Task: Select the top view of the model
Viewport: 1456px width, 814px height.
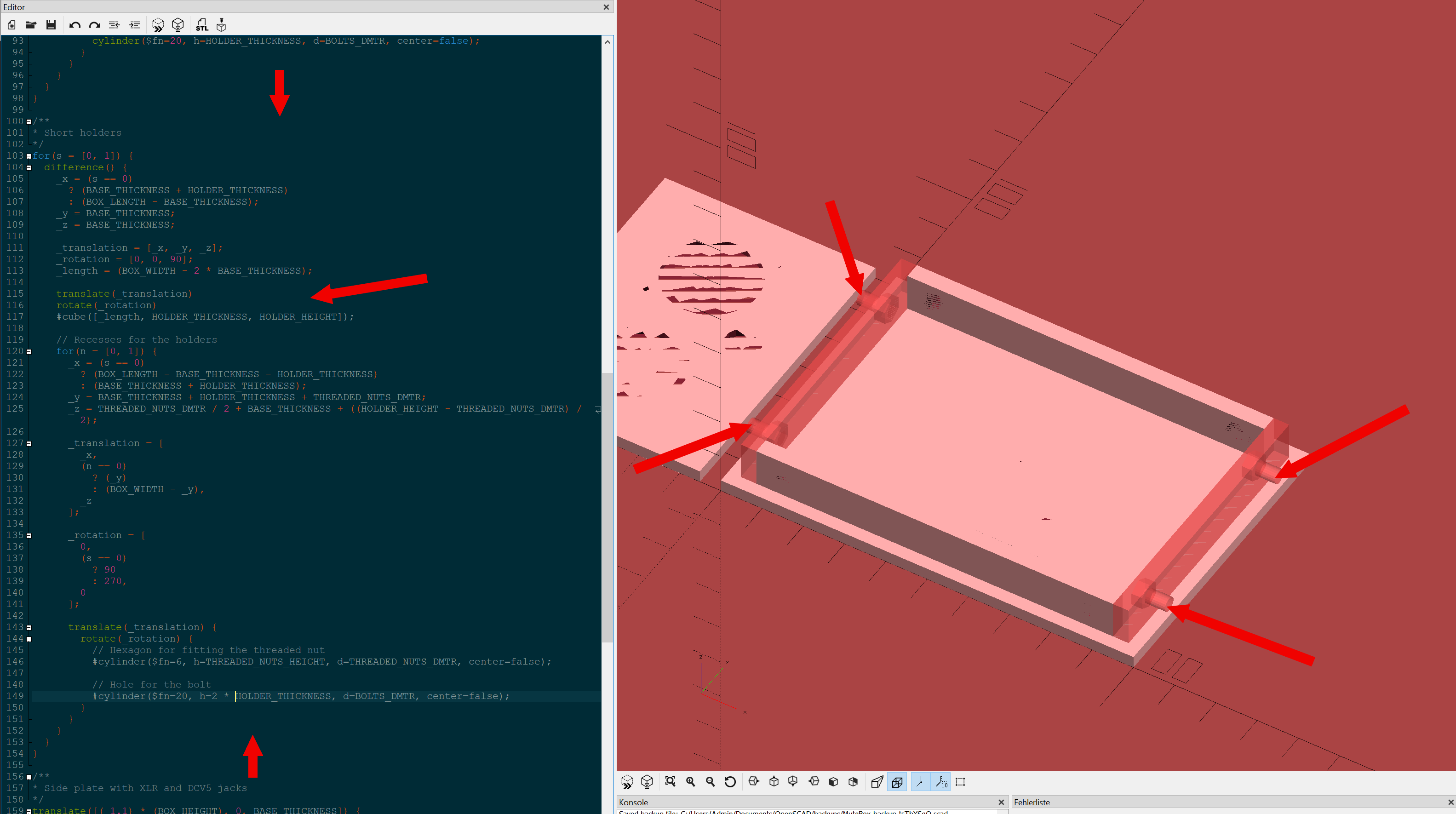Action: (774, 782)
